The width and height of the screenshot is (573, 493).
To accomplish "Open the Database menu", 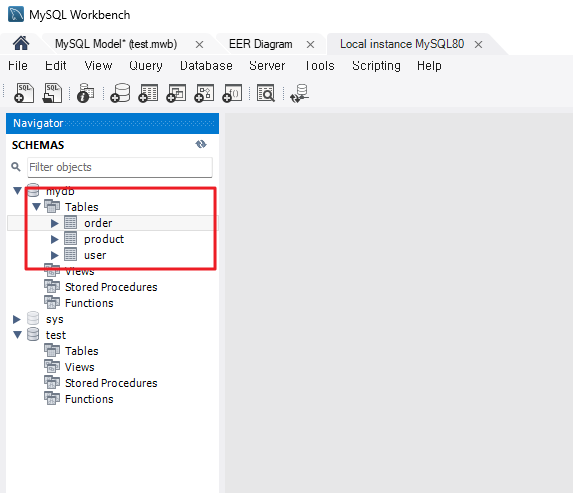I will pos(206,66).
